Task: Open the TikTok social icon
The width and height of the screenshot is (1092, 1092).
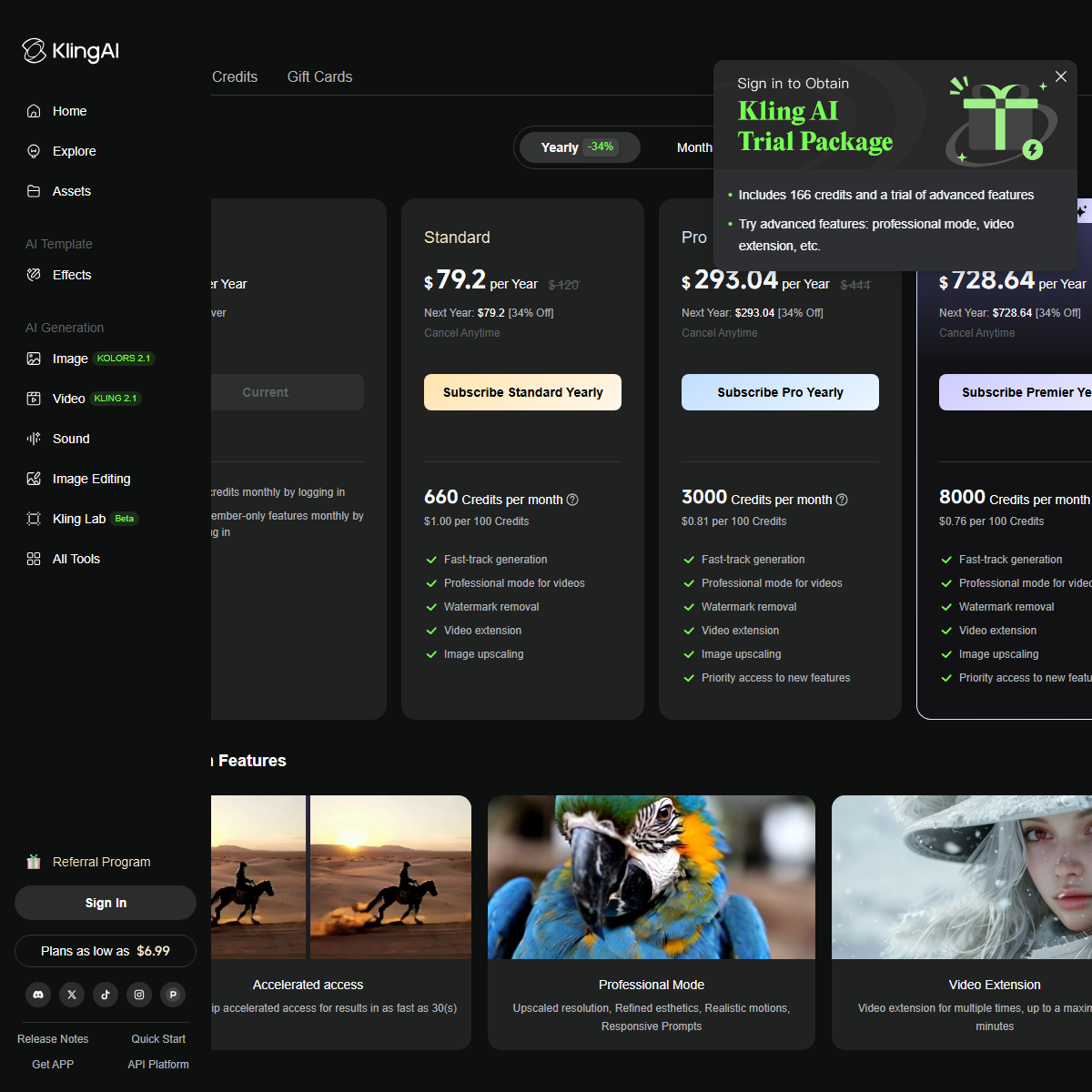Action: tap(106, 995)
